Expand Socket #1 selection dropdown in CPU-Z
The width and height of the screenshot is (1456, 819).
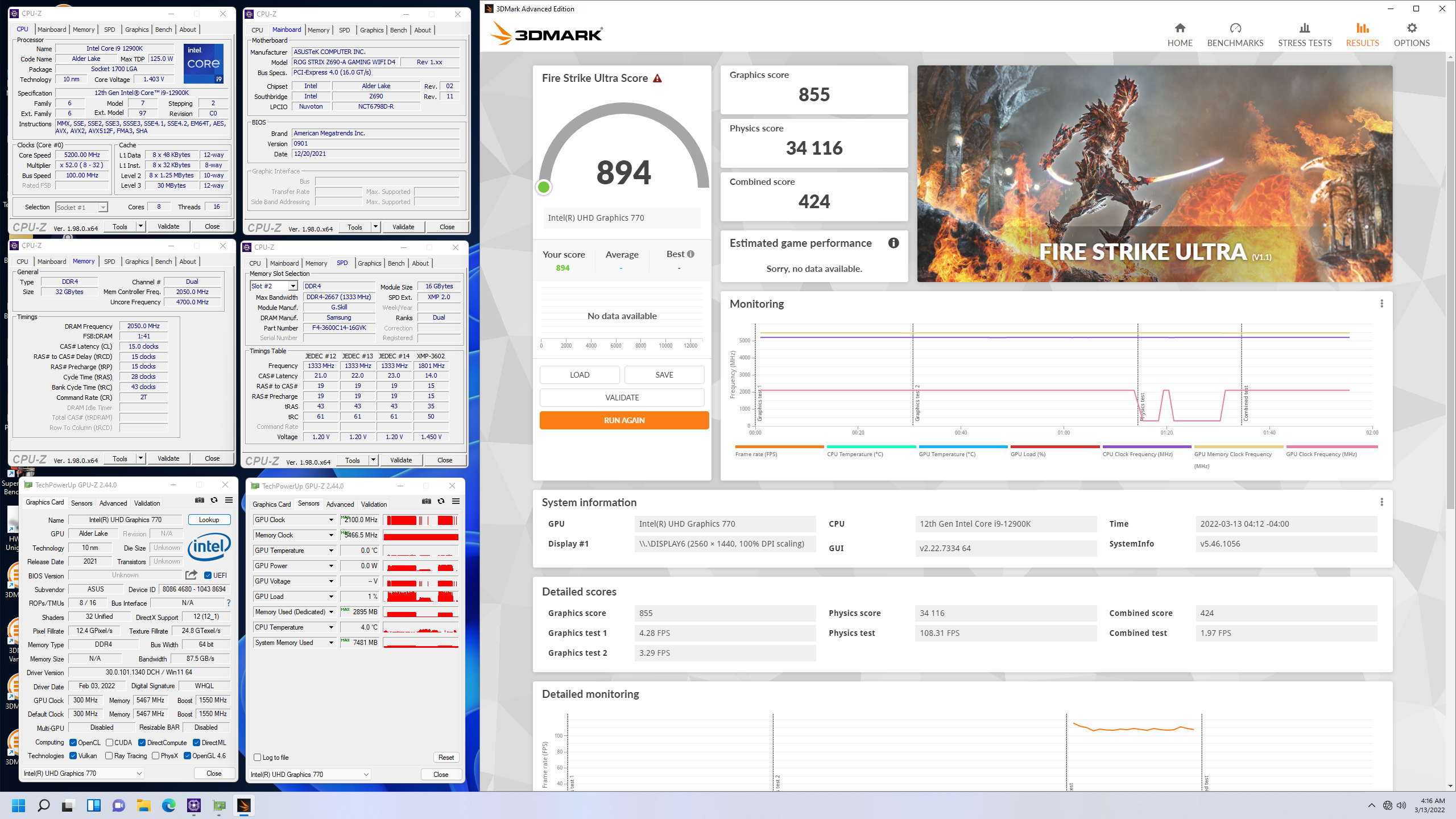pos(102,208)
